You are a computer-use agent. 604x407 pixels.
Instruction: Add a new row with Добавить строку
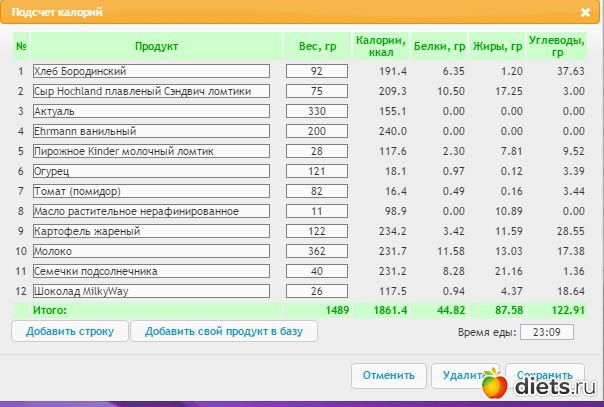pyautogui.click(x=70, y=331)
